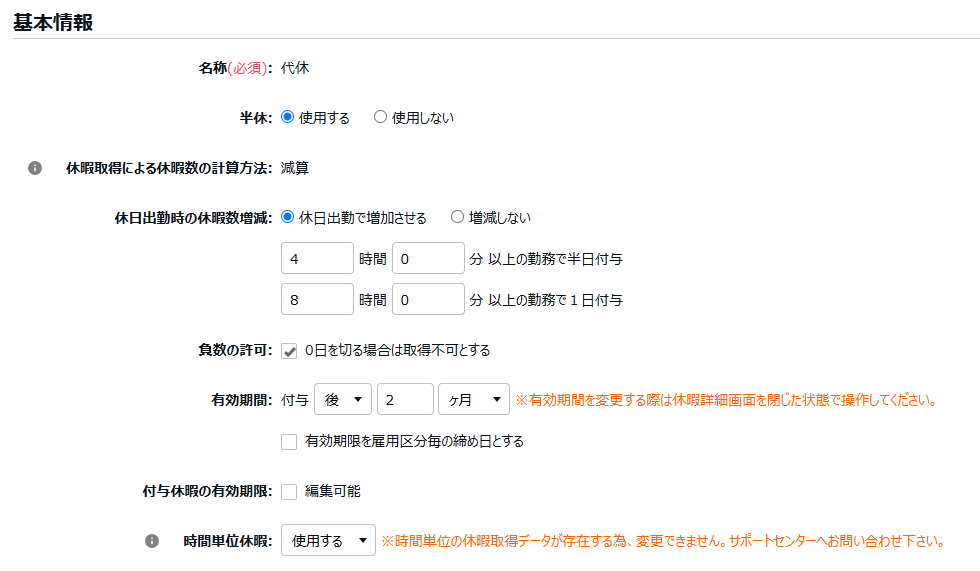Expand the 時間単位休暇 使用する dropdown
Viewport: 980px width, 571px height.
(x=328, y=541)
